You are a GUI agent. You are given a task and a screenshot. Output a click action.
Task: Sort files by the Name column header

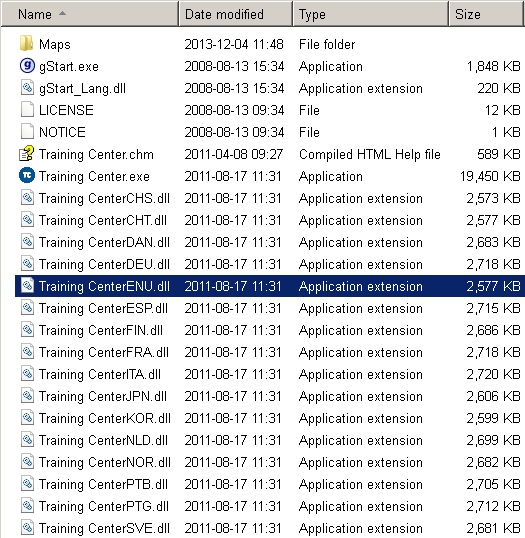90,14
